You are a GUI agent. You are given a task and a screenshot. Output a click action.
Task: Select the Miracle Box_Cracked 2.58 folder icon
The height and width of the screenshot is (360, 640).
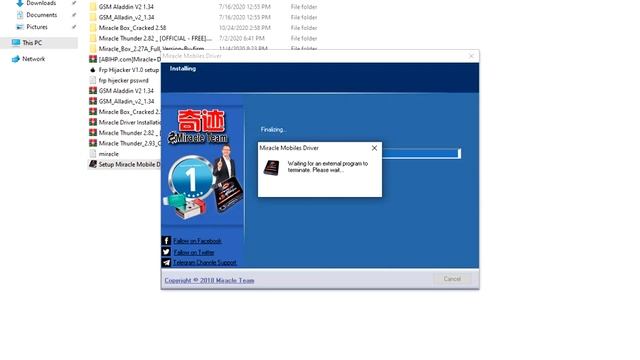[93, 28]
